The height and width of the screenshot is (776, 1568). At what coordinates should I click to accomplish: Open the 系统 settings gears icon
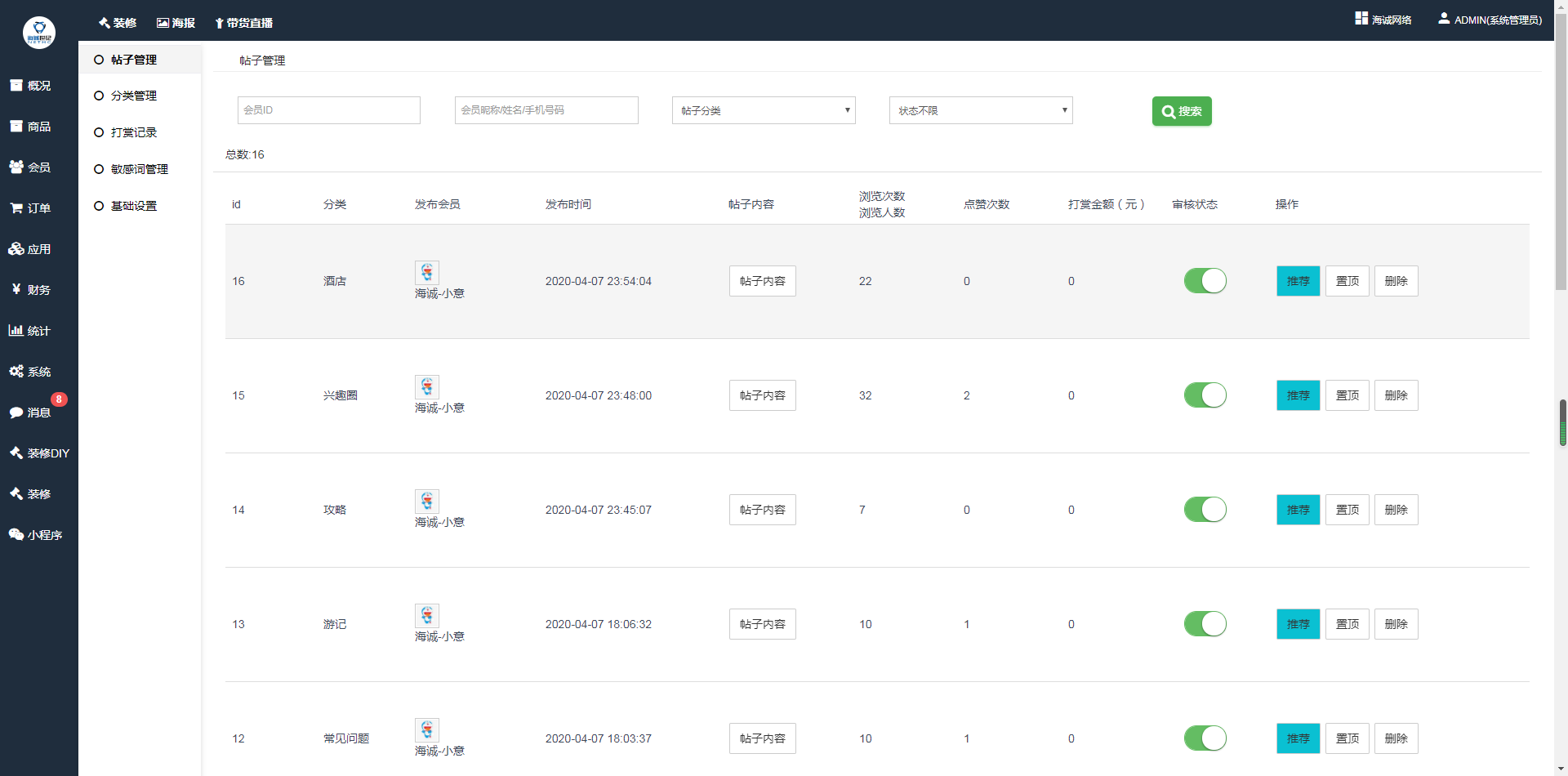16,371
